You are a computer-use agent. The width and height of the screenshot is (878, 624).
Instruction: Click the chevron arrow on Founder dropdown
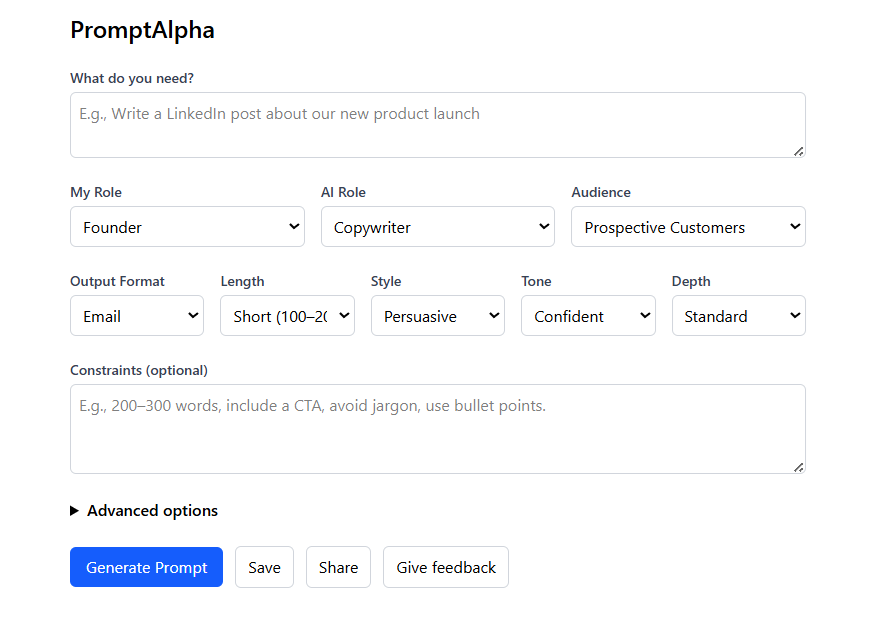click(x=294, y=227)
